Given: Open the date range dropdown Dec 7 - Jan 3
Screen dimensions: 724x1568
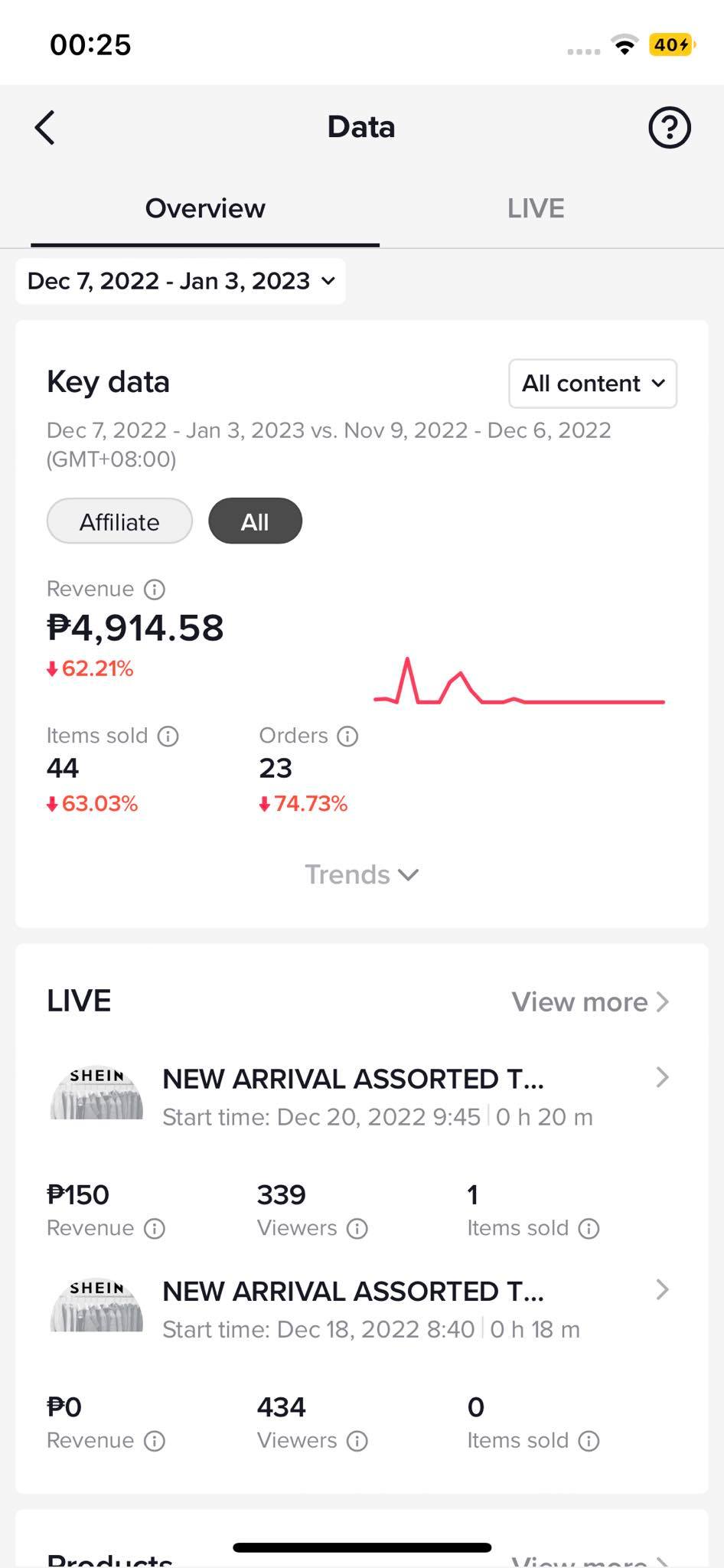Looking at the screenshot, I should tap(181, 281).
